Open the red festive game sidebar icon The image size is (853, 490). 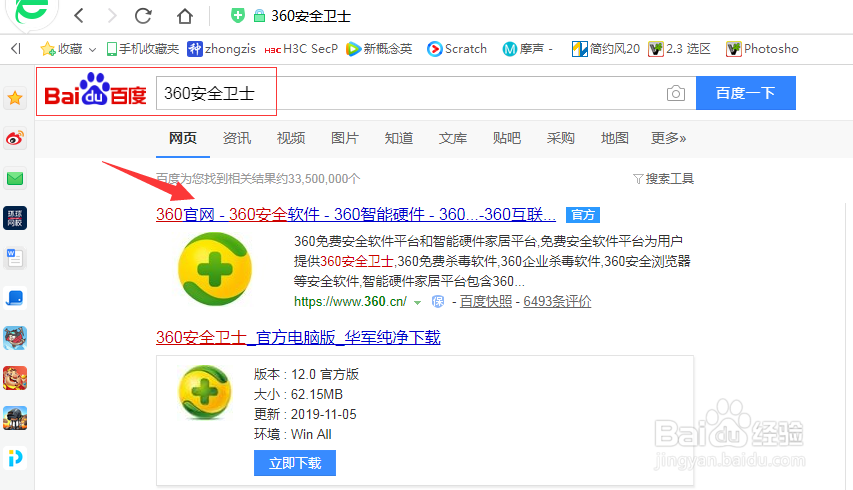click(15, 378)
